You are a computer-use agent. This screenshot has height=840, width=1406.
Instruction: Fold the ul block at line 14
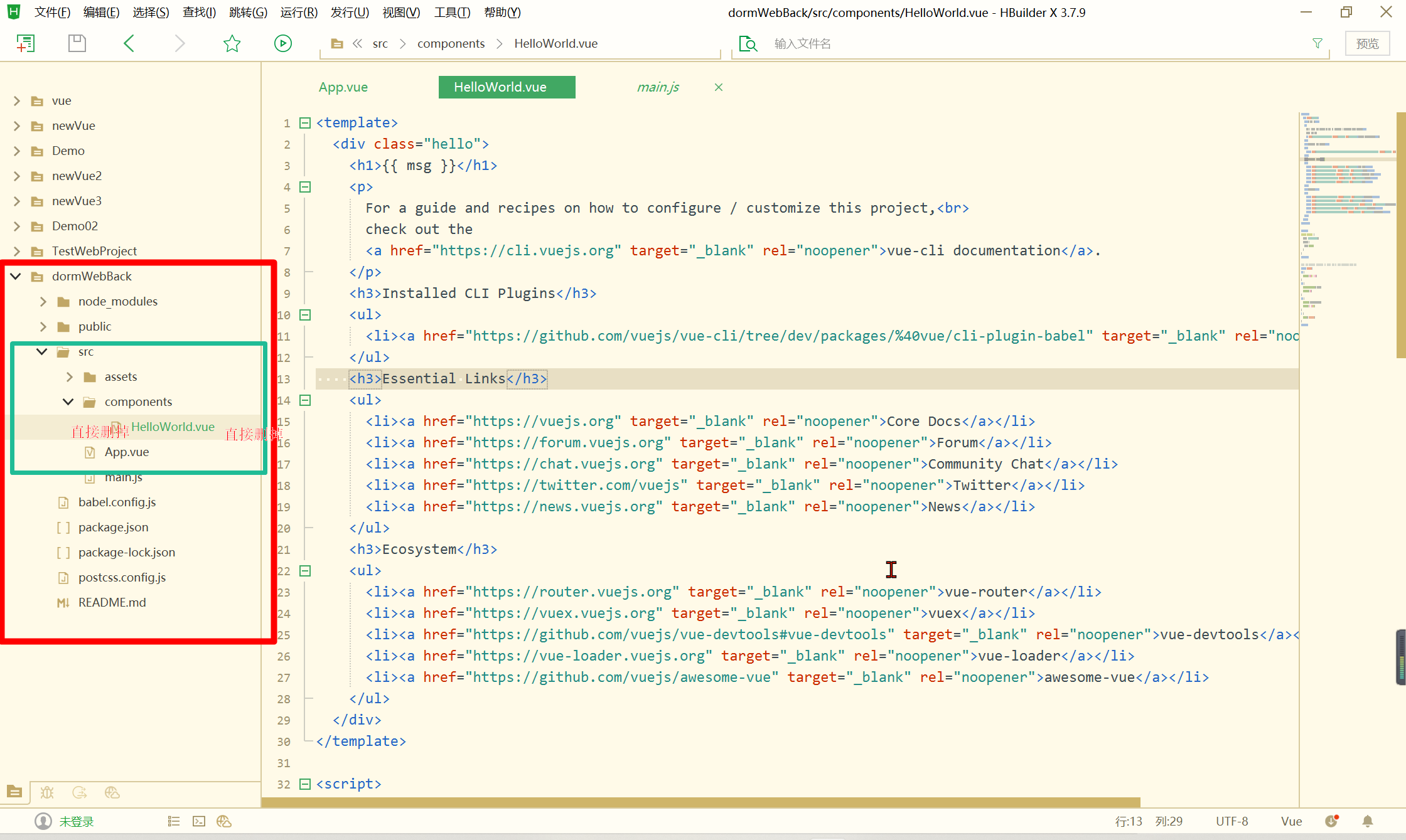tap(305, 400)
